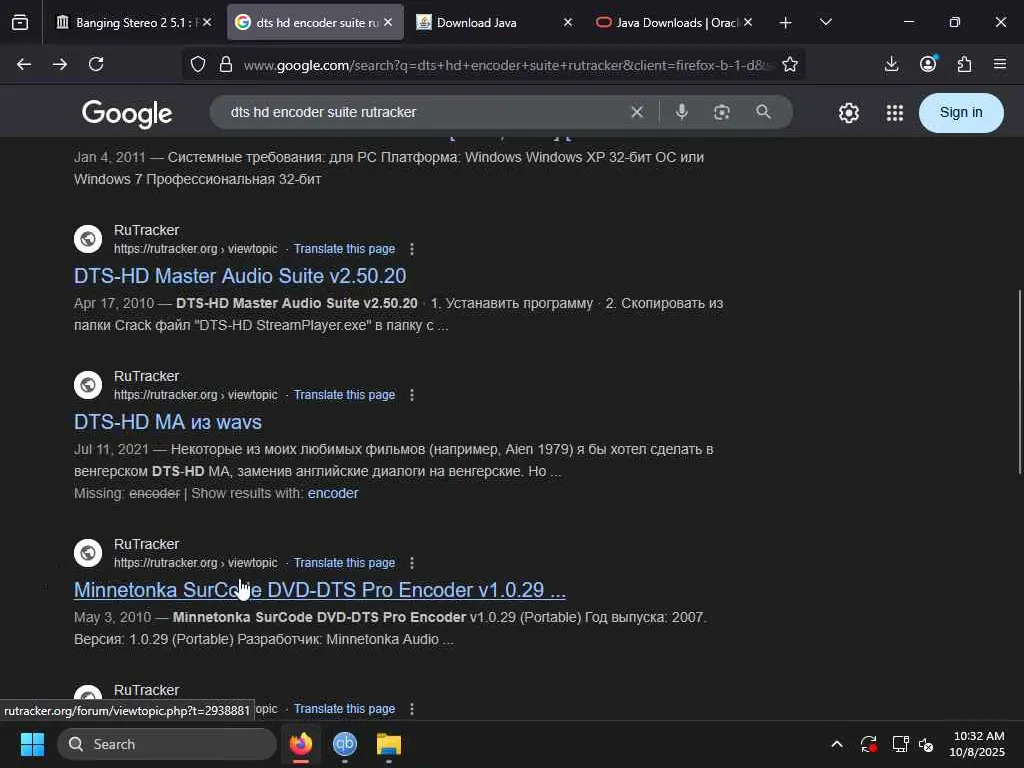Open muted volume tray icon
Image resolution: width=1024 pixels, height=768 pixels.
click(927, 744)
